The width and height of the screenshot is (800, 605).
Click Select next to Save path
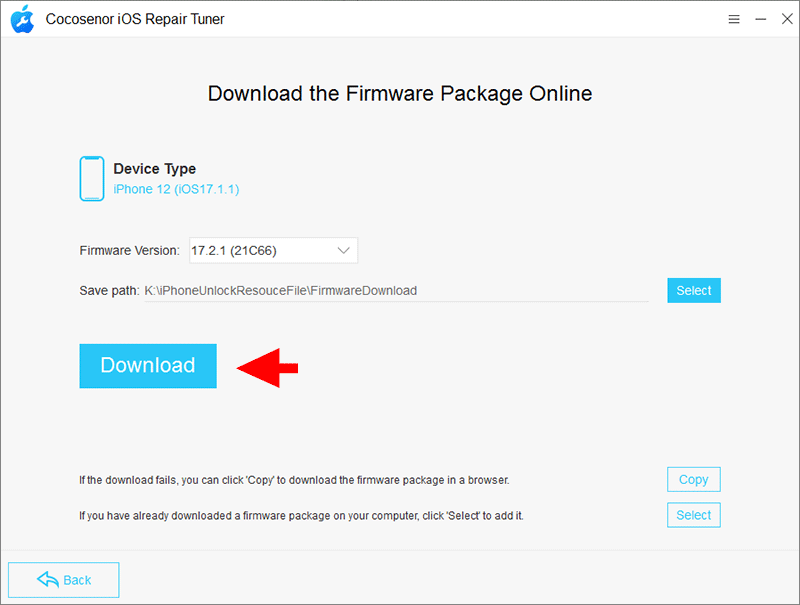coord(694,290)
